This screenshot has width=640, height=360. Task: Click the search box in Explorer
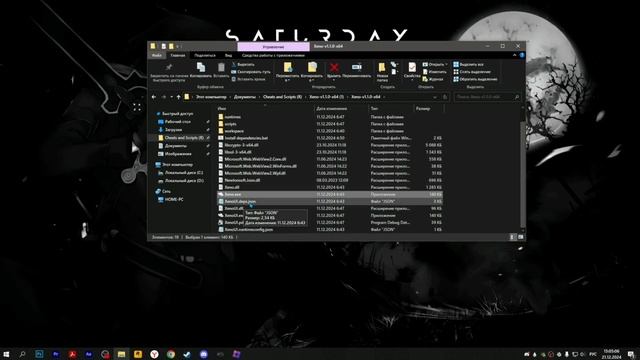pos(487,97)
